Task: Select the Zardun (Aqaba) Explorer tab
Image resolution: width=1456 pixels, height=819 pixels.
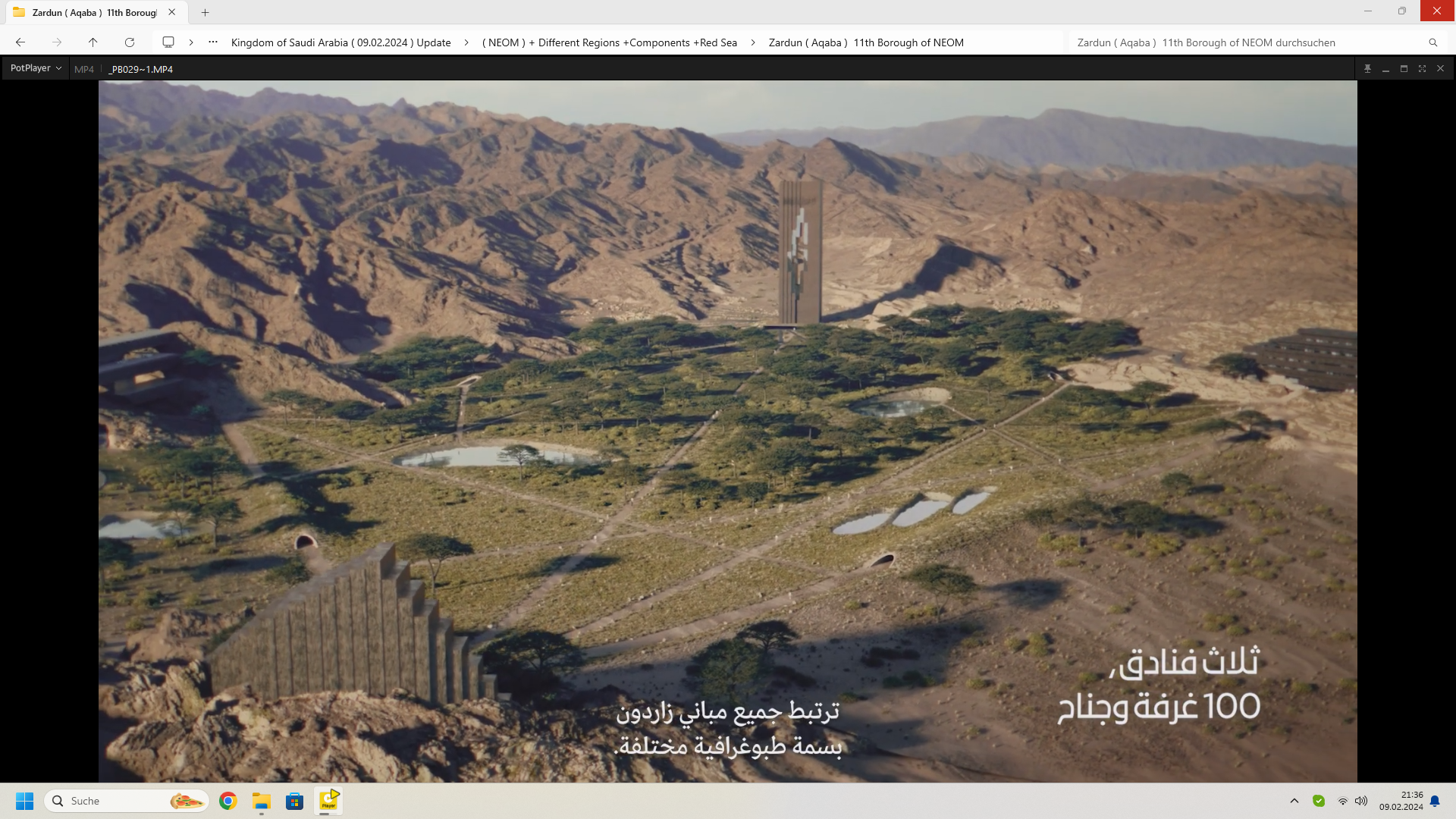Action: click(x=95, y=12)
